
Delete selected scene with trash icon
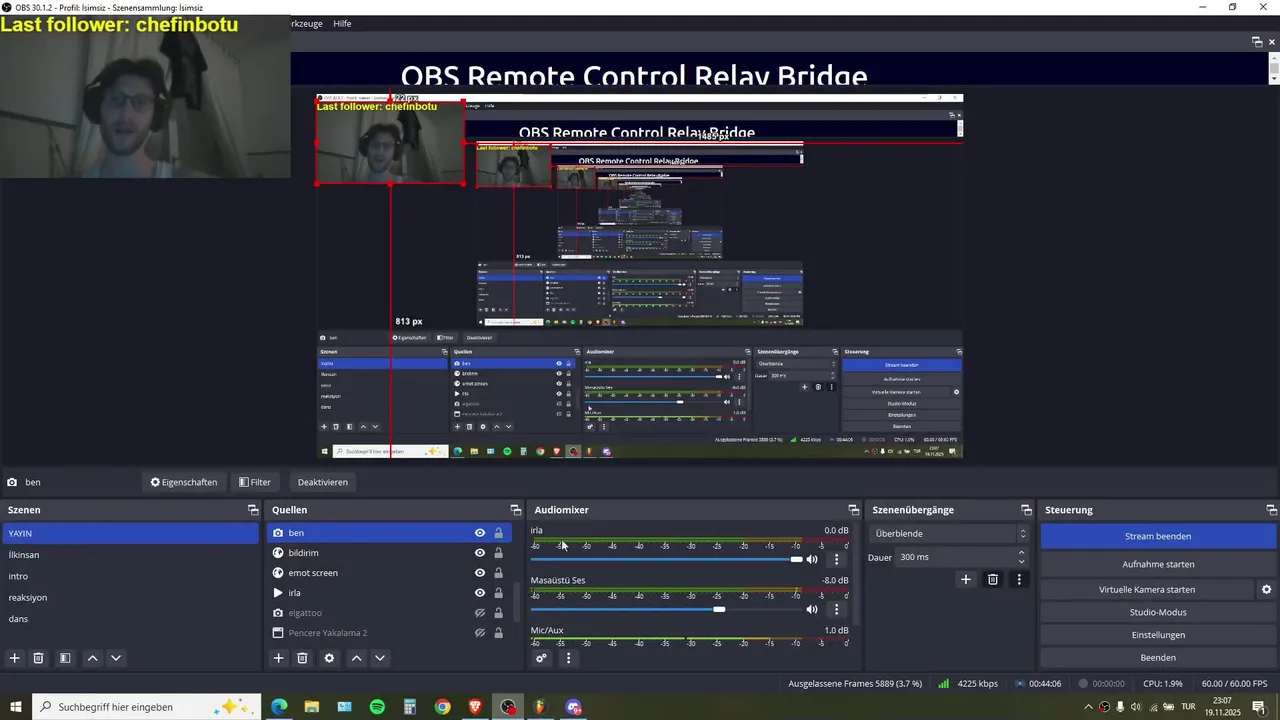pos(38,658)
